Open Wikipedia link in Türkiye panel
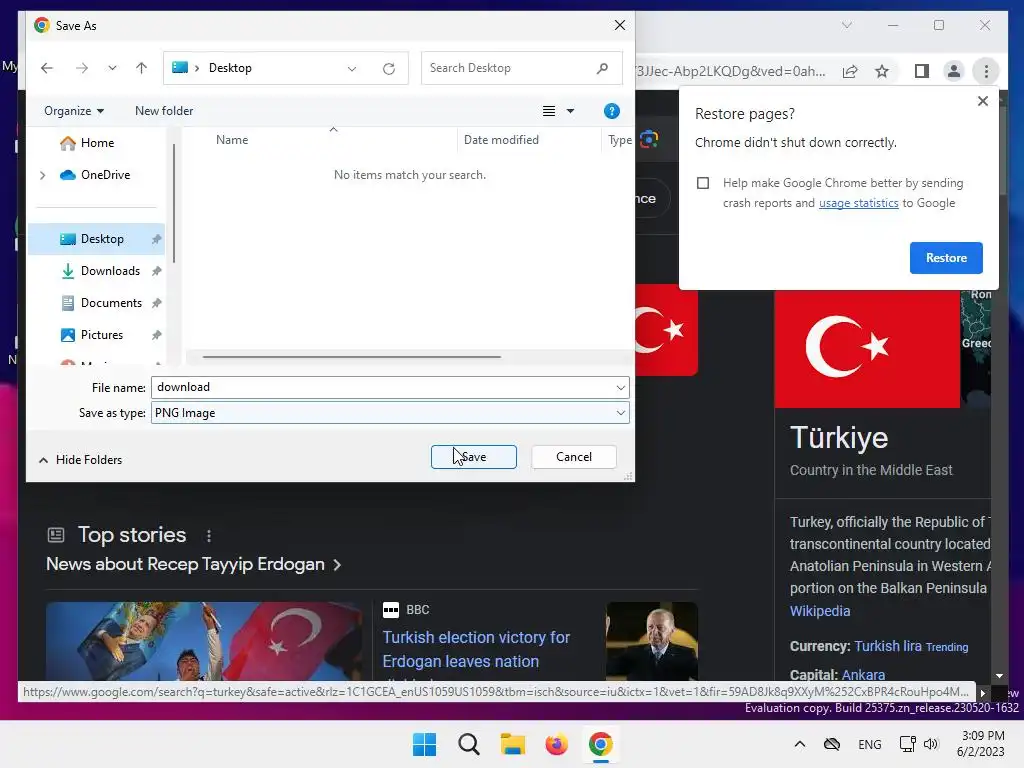The height and width of the screenshot is (768, 1024). (x=820, y=611)
